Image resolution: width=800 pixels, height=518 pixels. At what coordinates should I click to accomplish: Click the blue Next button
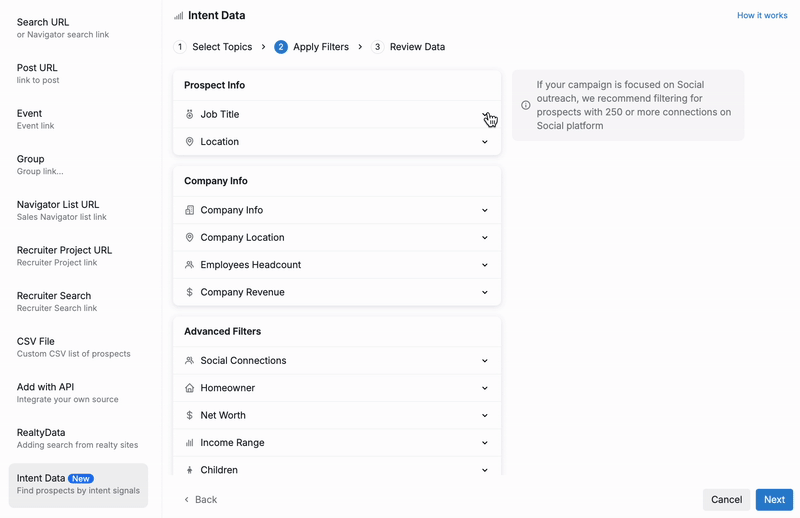774,500
